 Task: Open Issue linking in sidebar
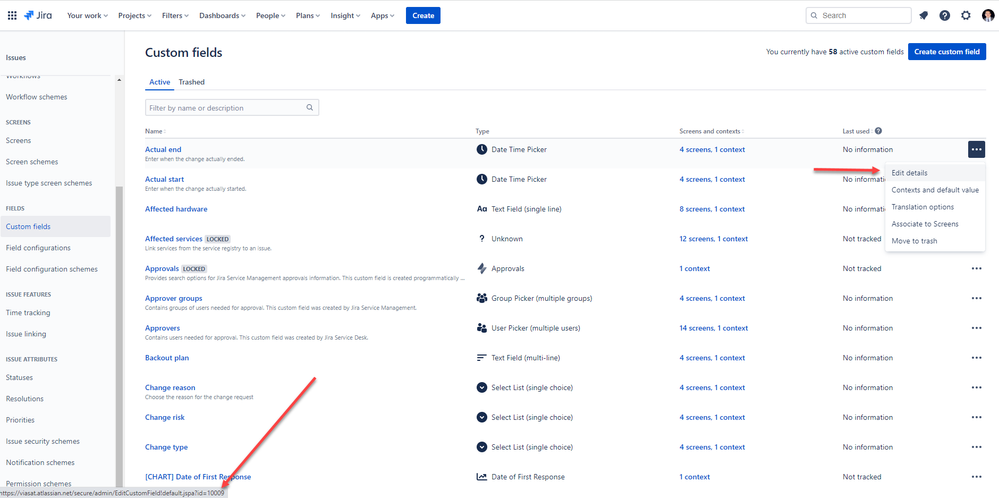click(26, 334)
